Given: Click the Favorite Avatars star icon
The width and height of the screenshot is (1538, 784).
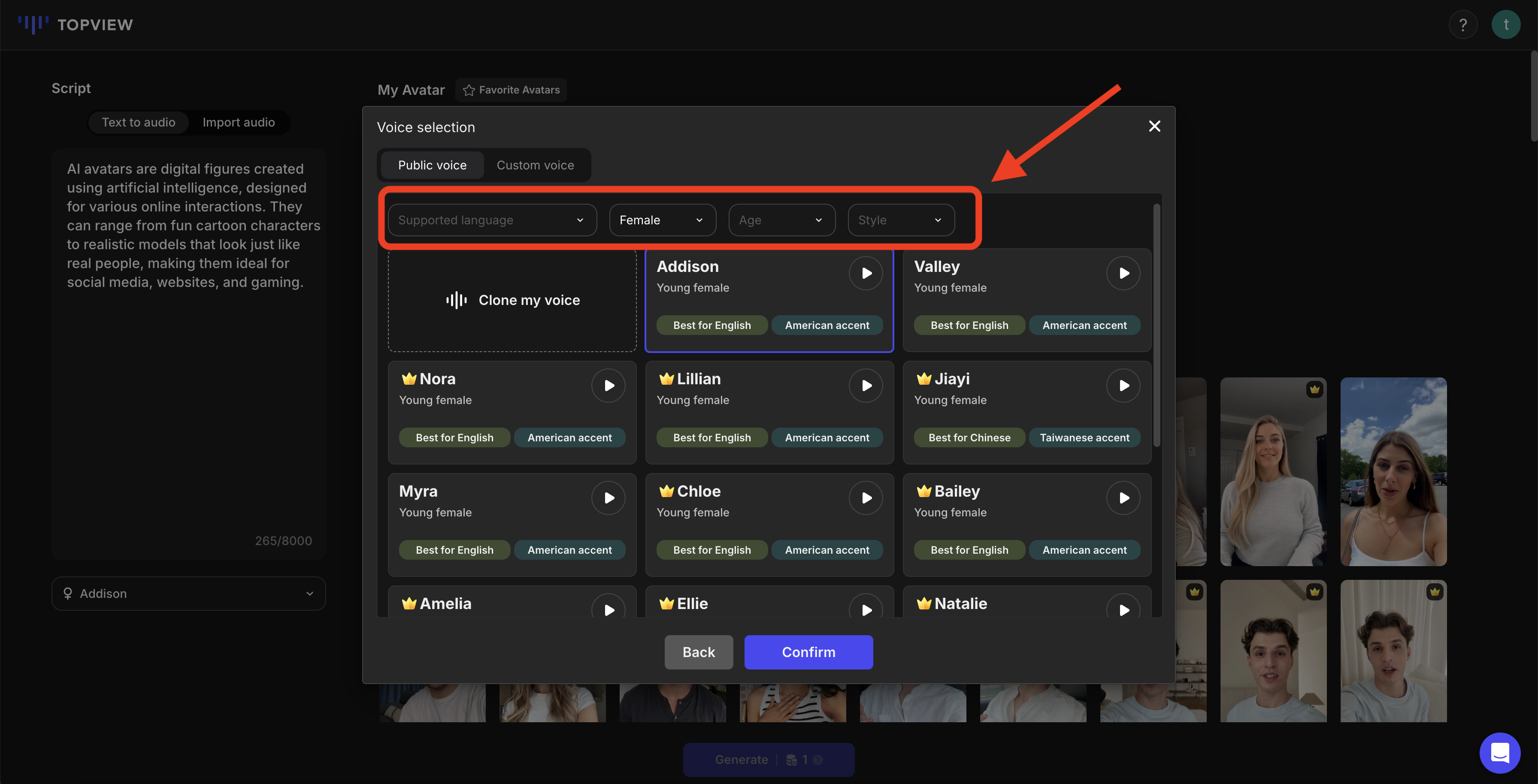Looking at the screenshot, I should 469,90.
